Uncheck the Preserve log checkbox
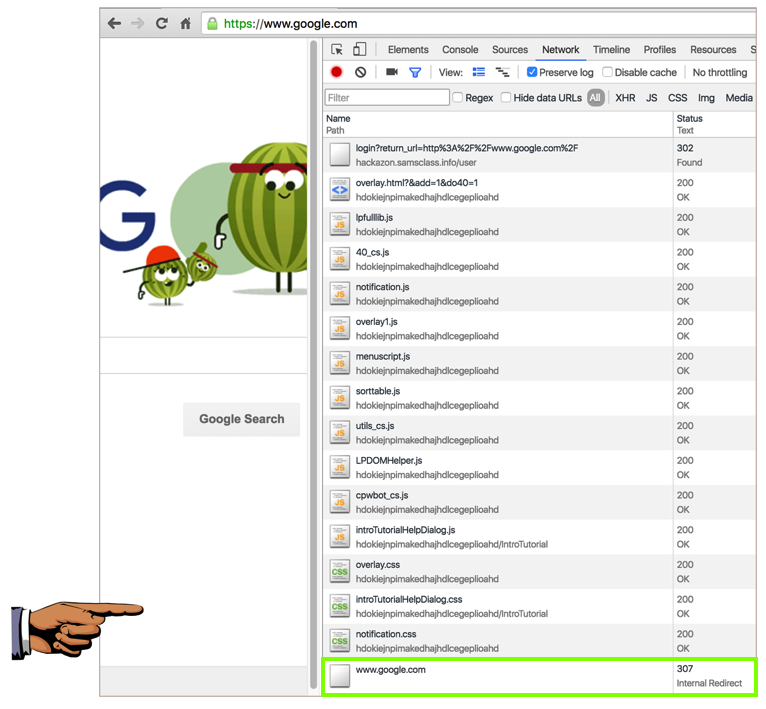Image resolution: width=766 pixels, height=709 pixels. tap(532, 72)
